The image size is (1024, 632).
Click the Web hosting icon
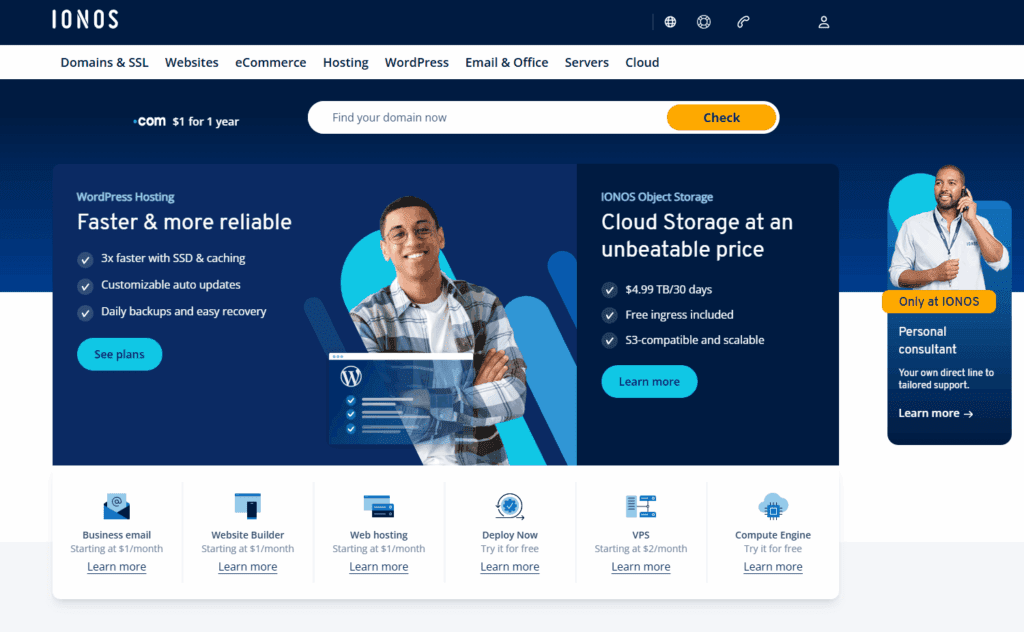tap(379, 506)
